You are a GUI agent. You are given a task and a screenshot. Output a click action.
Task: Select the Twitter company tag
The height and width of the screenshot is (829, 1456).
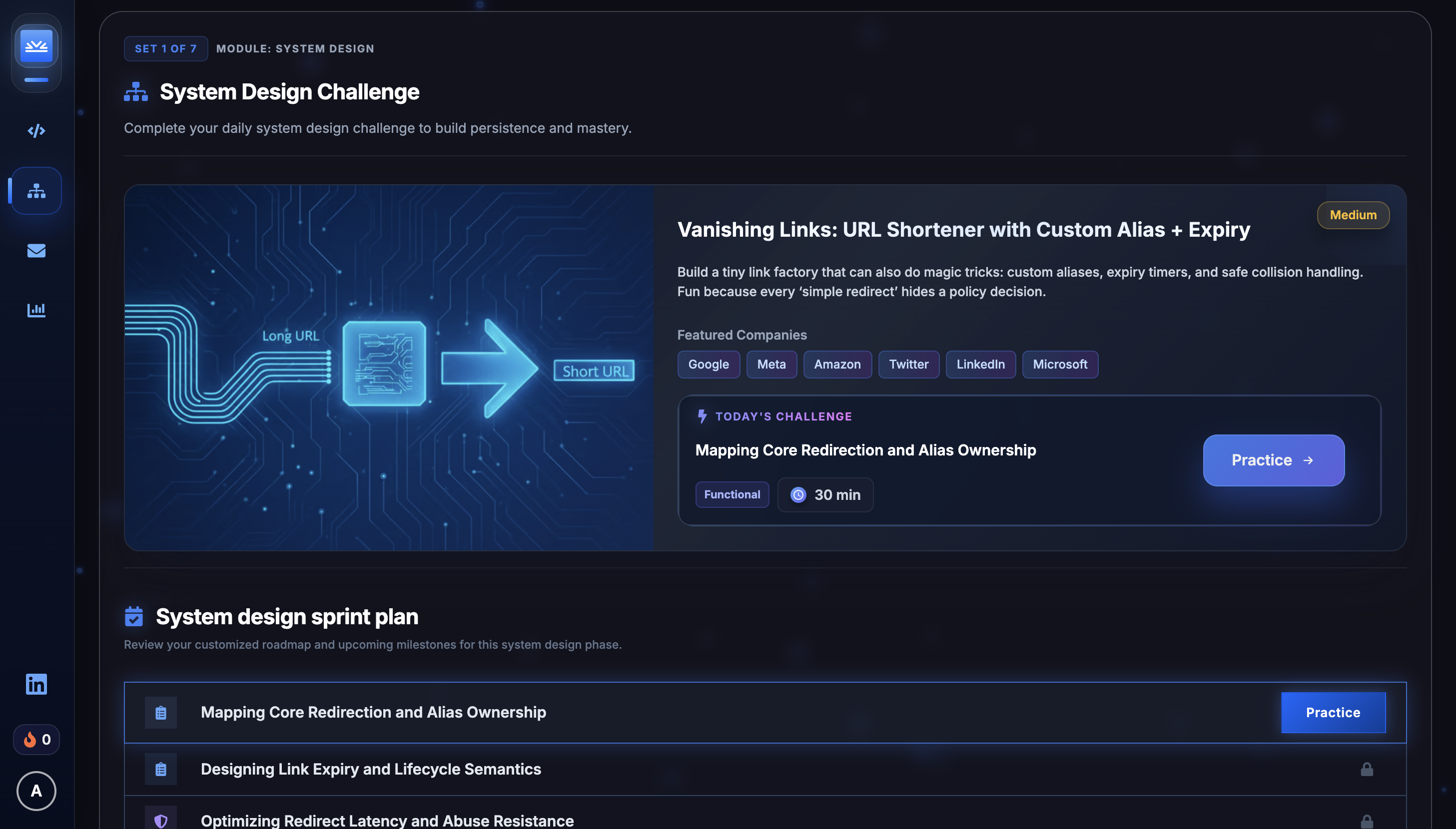[x=908, y=365]
